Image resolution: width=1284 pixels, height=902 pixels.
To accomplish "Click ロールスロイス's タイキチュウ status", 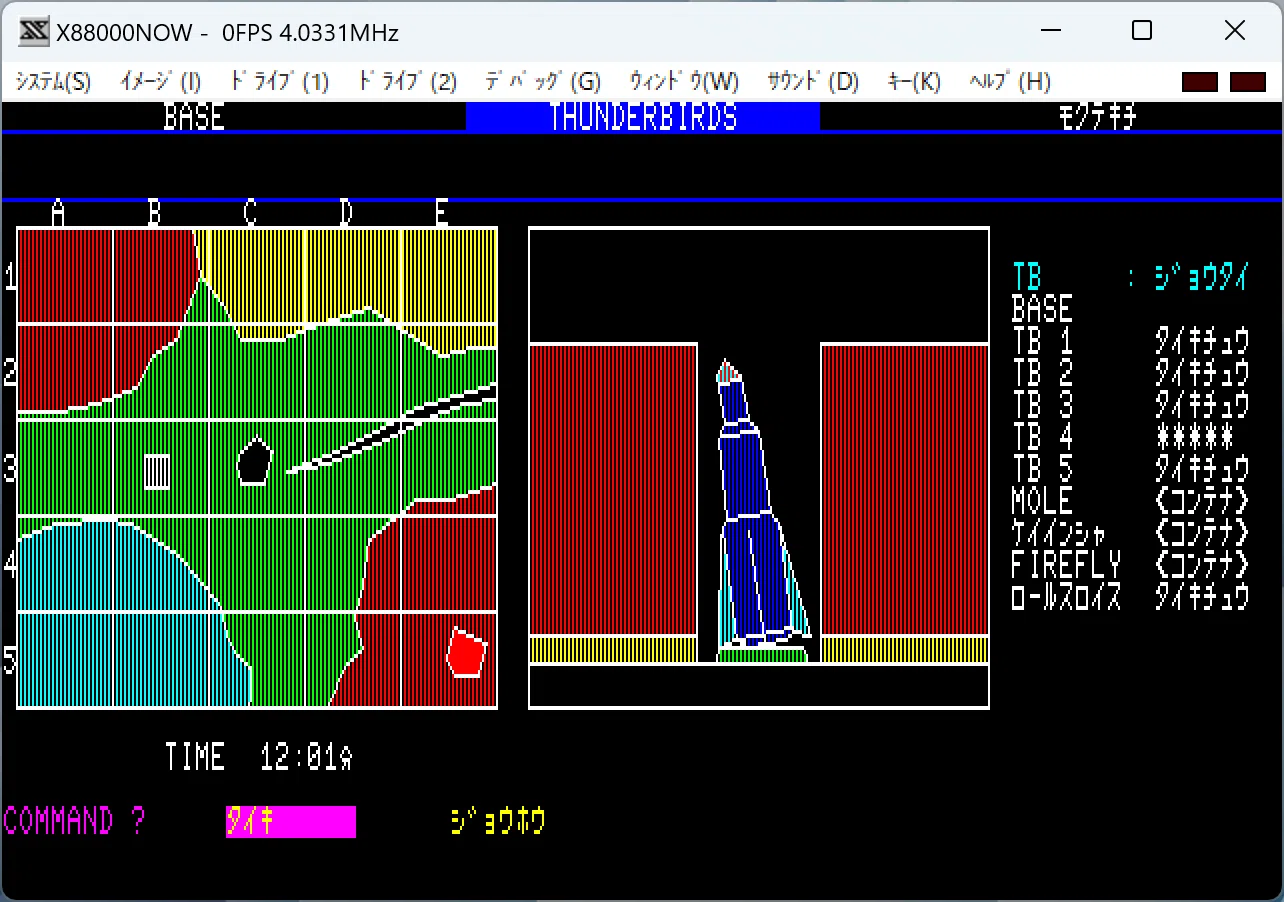I will (x=1202, y=597).
